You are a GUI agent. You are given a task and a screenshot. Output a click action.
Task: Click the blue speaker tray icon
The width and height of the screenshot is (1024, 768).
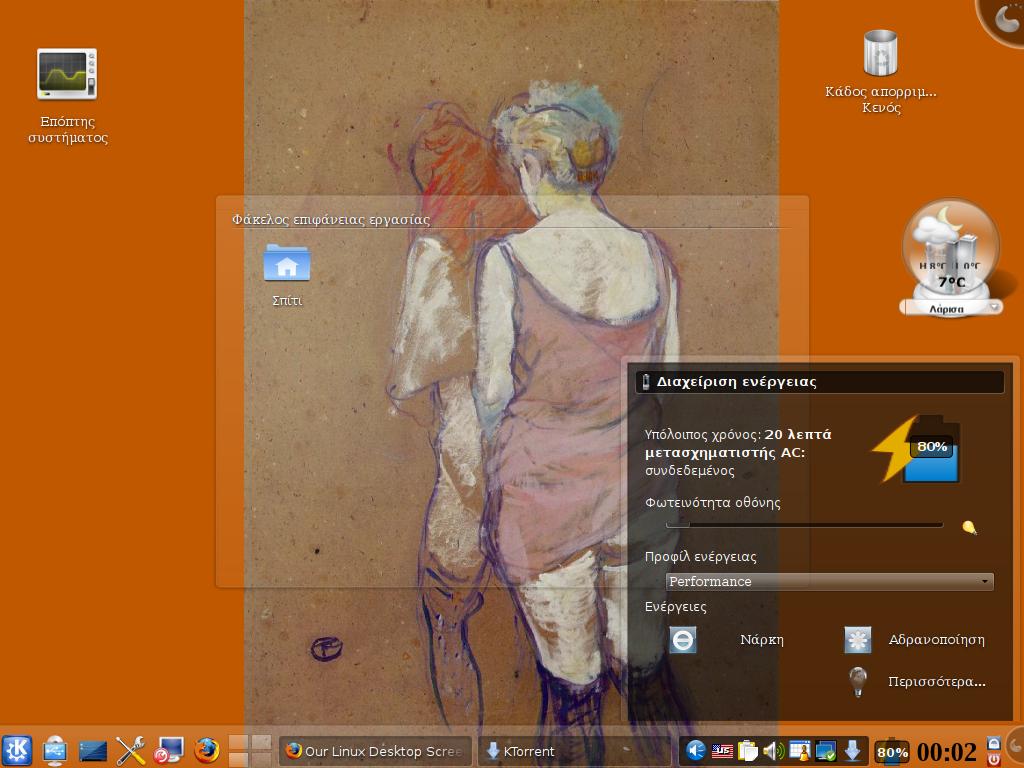point(696,751)
